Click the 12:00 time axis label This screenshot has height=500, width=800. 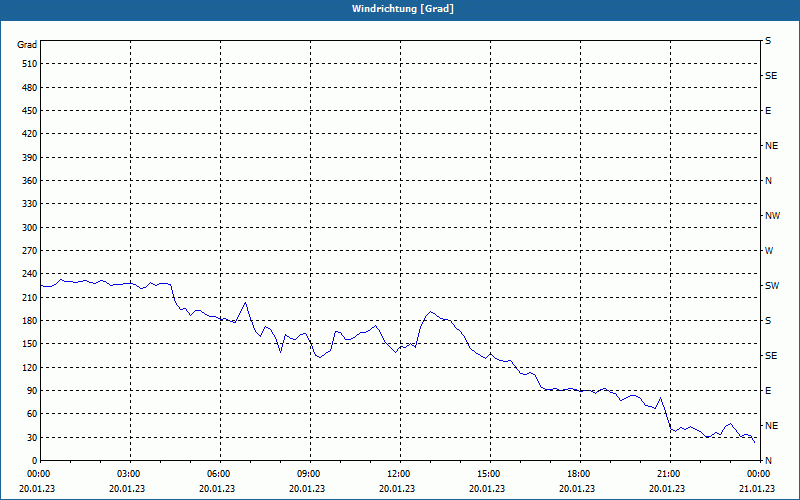point(397,474)
